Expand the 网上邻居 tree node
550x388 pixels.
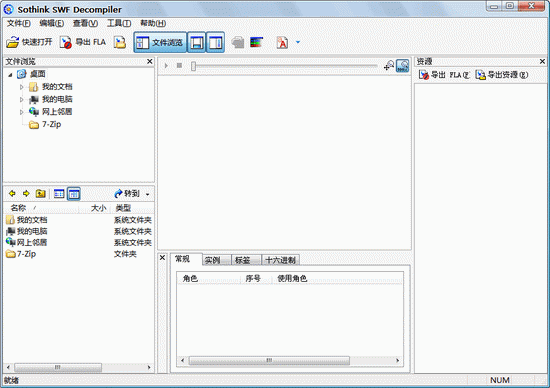coord(21,112)
